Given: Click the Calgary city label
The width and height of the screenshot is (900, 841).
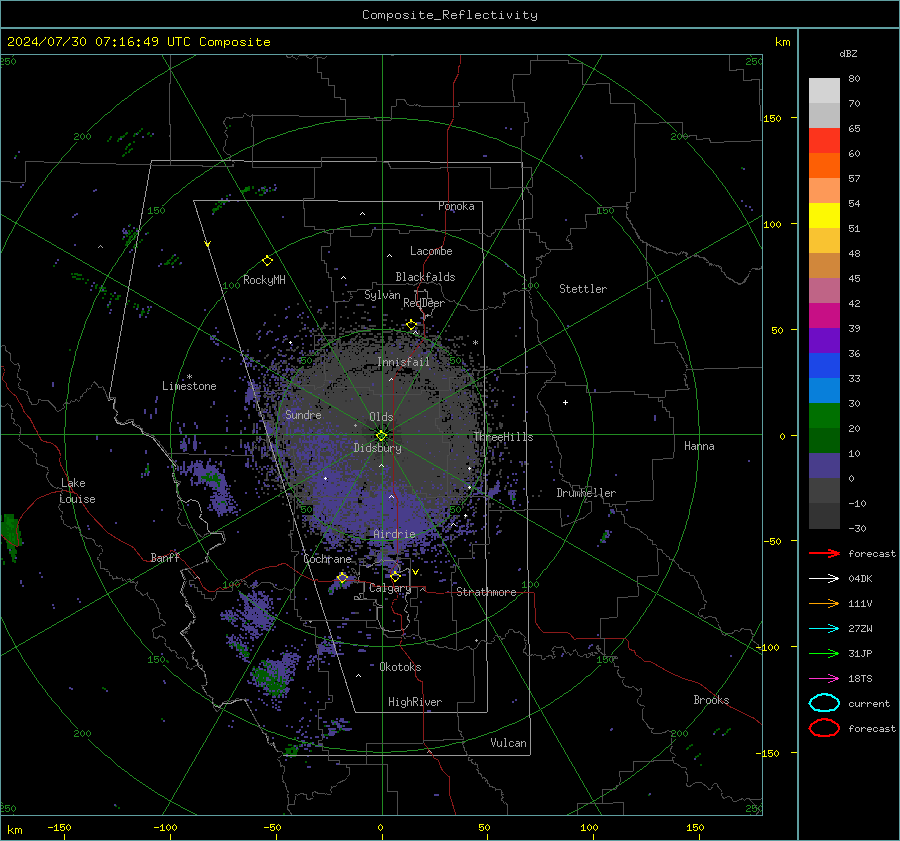Looking at the screenshot, I should 390,588.
